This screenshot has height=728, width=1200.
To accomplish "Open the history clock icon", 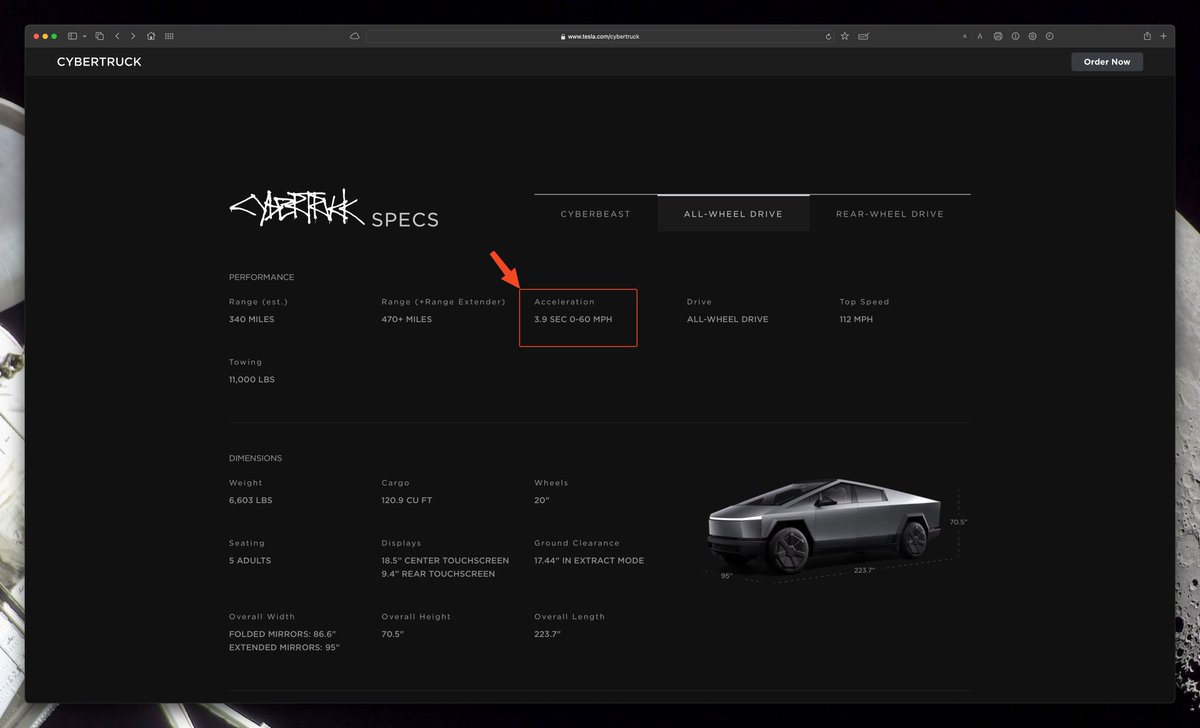I will tap(1050, 36).
